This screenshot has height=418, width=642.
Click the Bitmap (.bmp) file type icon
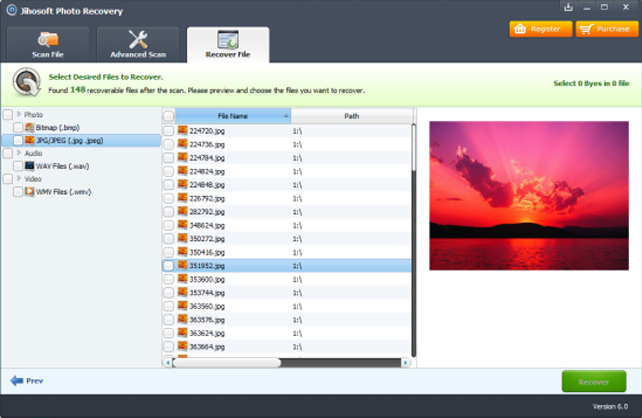point(29,128)
